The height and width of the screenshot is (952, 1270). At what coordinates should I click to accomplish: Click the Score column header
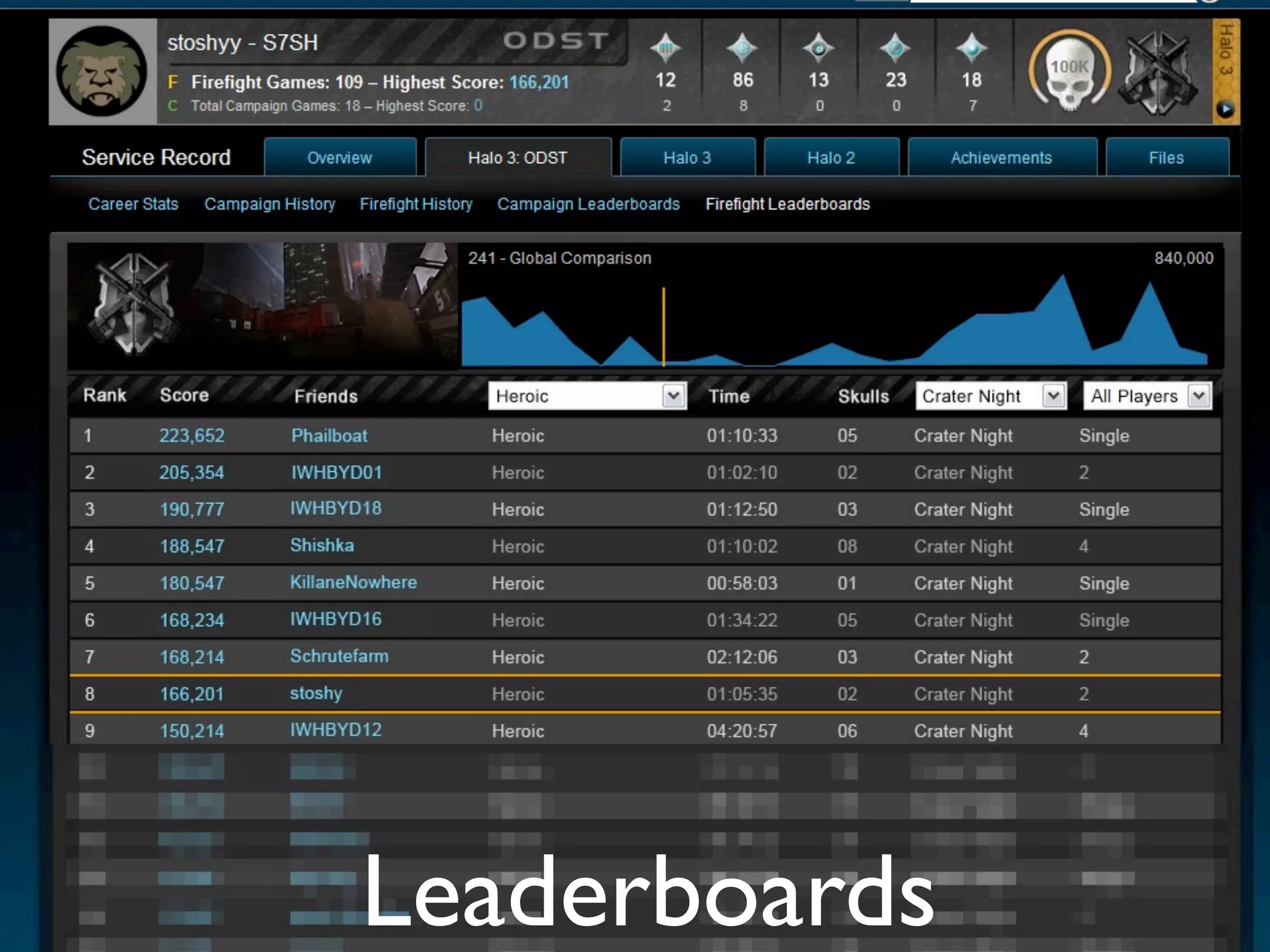coord(184,395)
